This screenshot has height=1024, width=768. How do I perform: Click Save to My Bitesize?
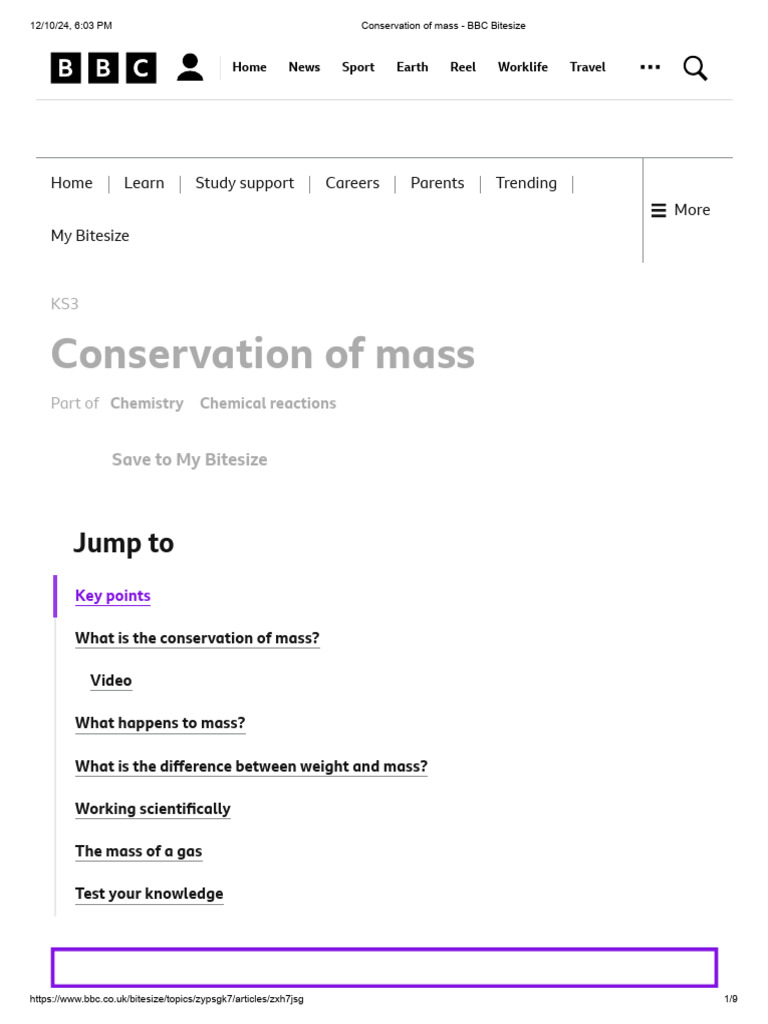[189, 460]
